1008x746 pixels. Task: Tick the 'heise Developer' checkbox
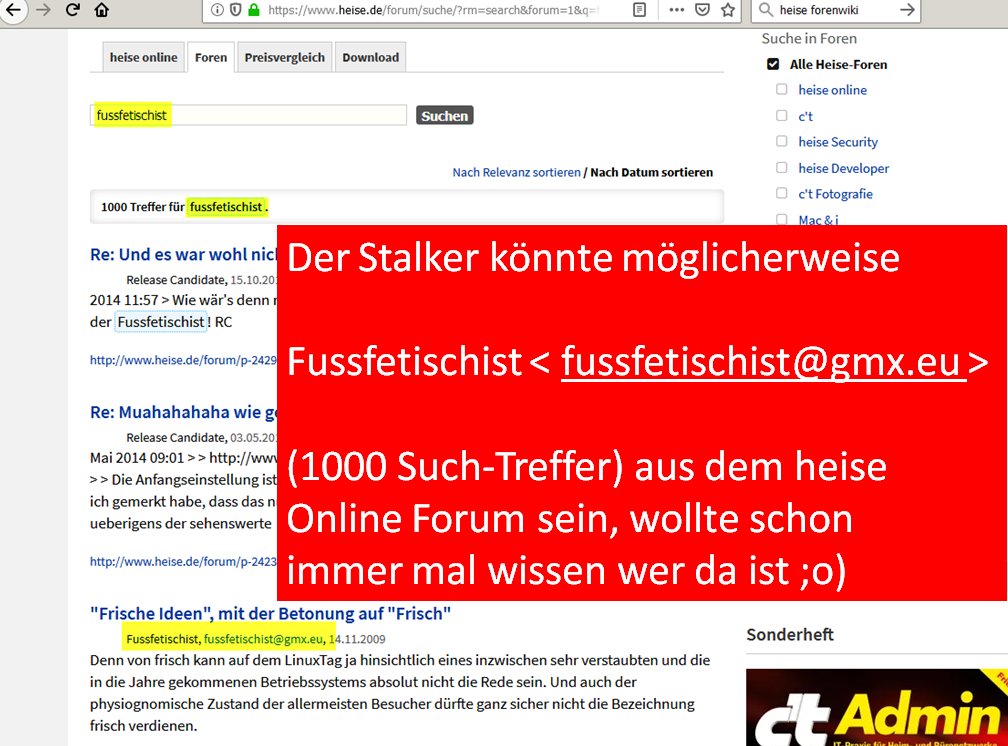[781, 168]
